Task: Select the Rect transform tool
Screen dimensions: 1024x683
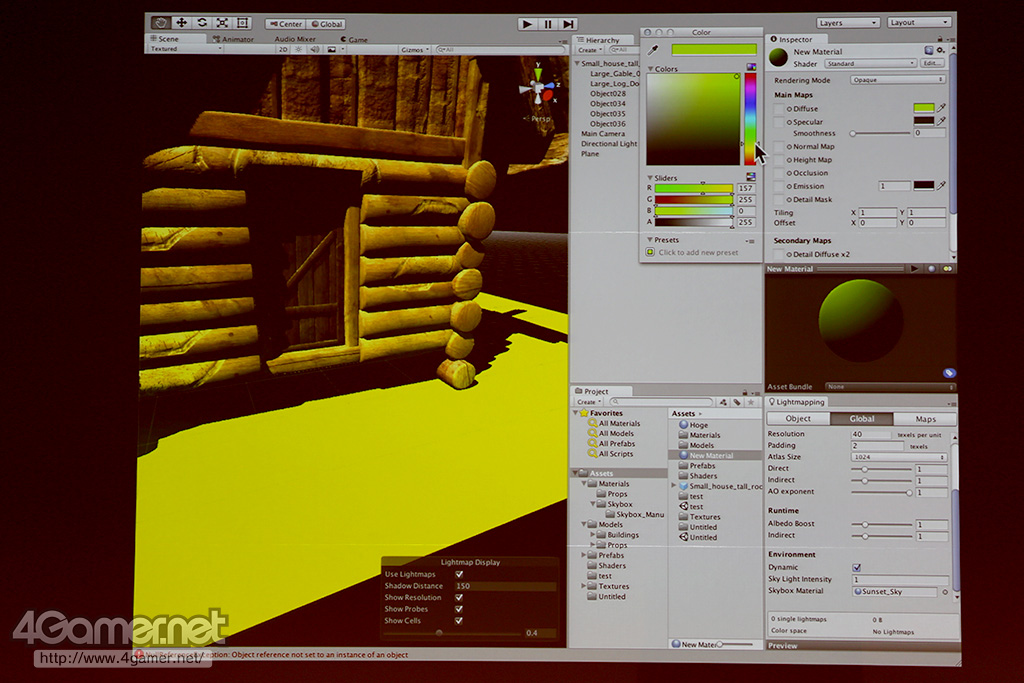Action: pos(242,23)
